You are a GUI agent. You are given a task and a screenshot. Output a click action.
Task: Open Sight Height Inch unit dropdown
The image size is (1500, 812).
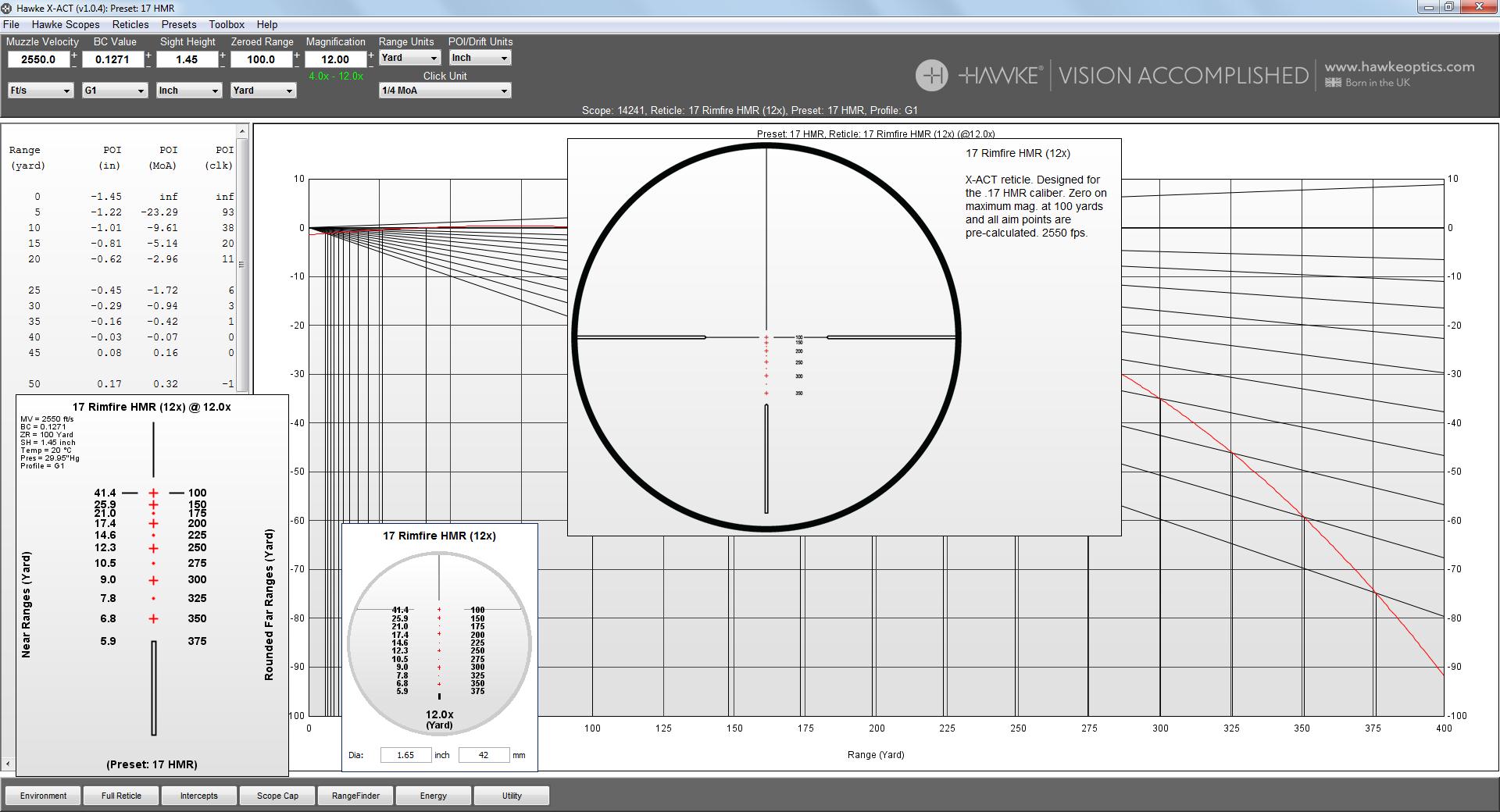point(189,91)
